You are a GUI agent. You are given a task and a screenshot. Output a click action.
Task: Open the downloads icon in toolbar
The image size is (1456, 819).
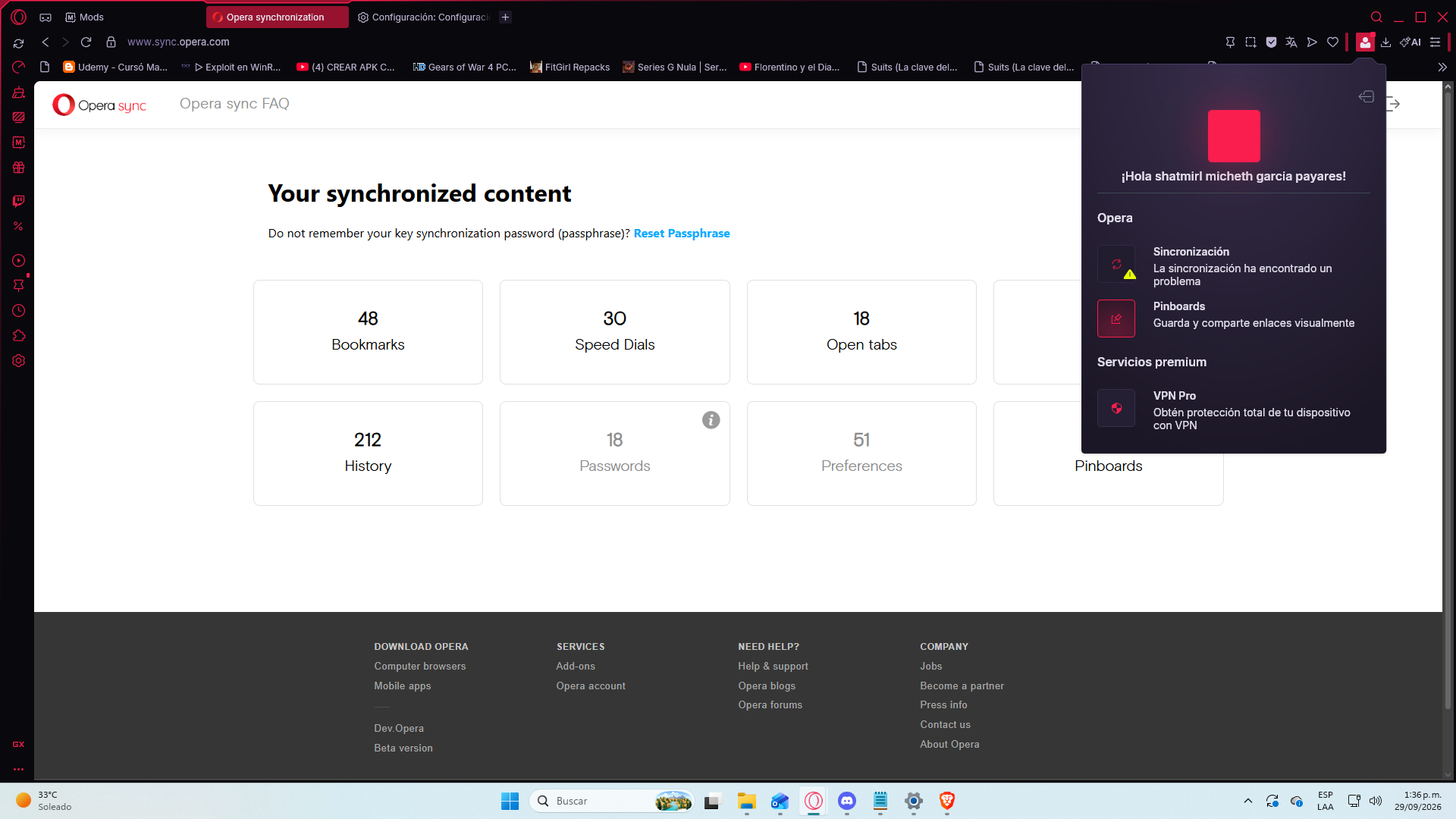point(1385,42)
